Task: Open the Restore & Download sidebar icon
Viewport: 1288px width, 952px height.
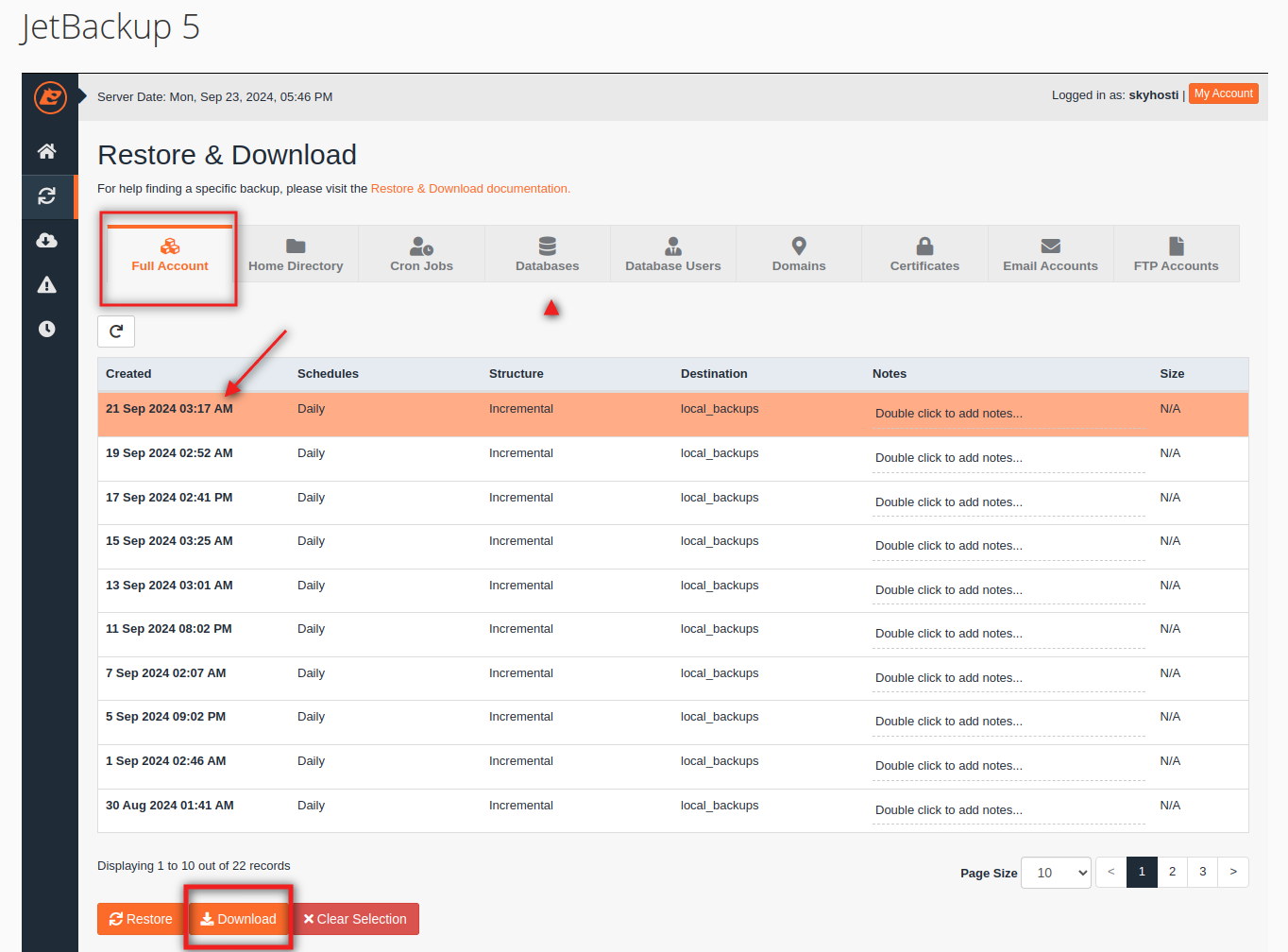Action: (46, 195)
